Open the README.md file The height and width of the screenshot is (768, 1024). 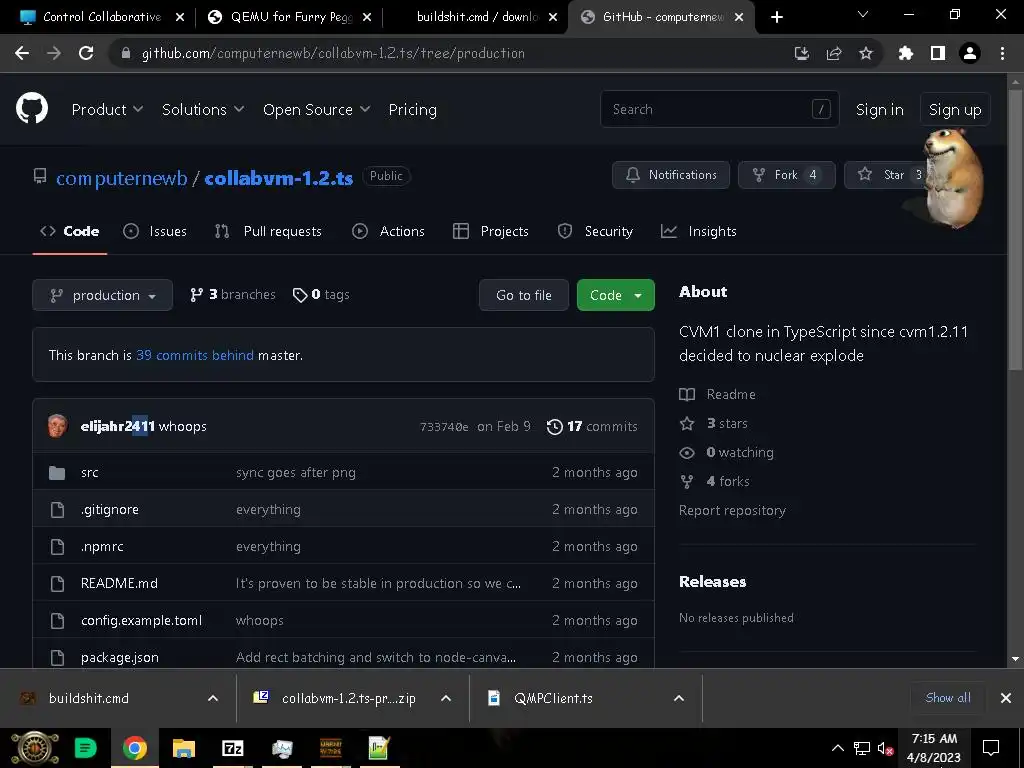[x=119, y=583]
